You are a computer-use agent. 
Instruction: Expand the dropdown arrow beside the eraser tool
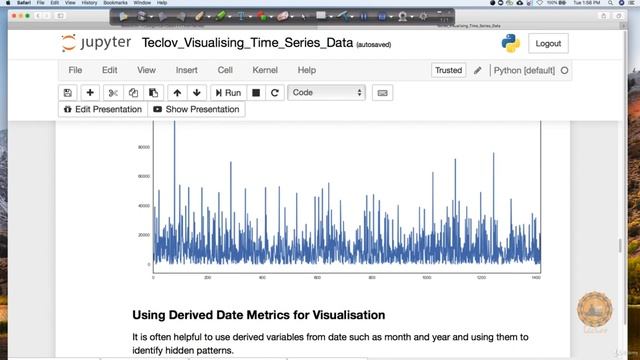tap(292, 17)
